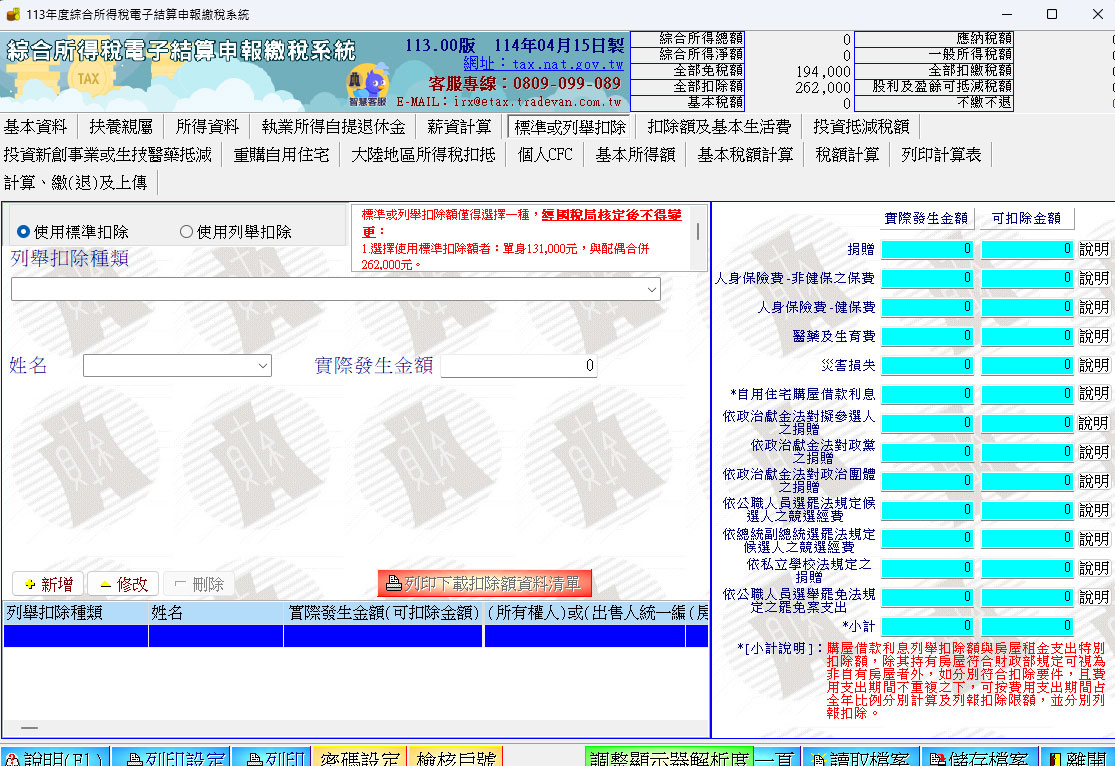
Task: Open 說明(F1) help in bottom bar
Action: coord(54,757)
